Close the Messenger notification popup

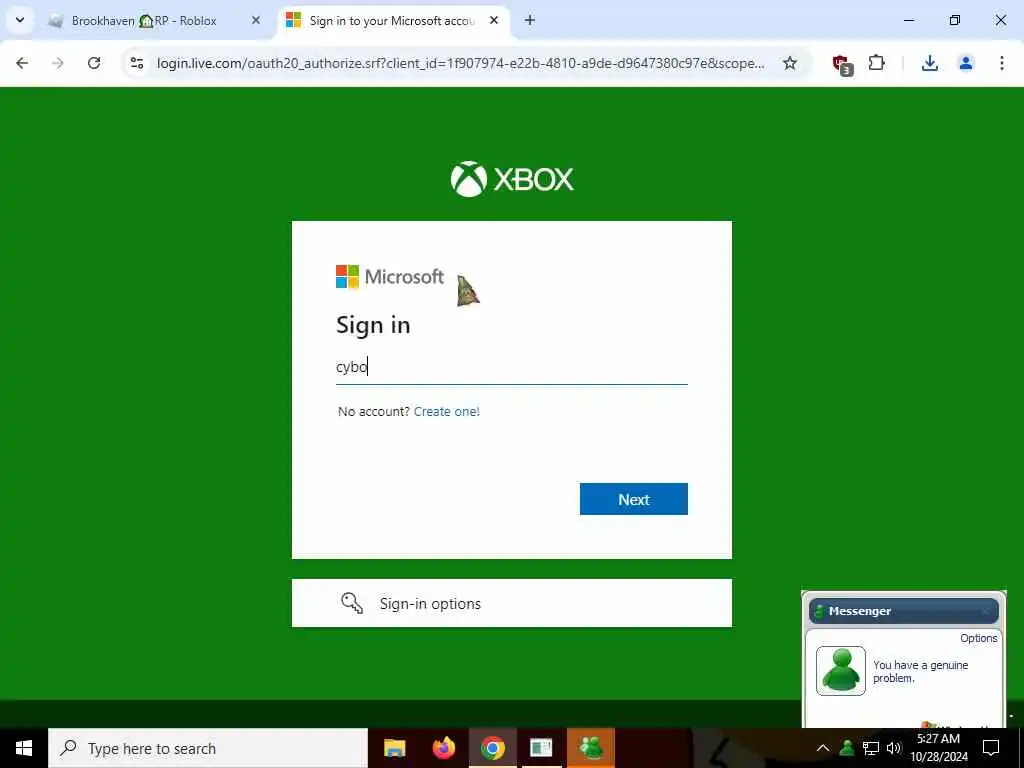[985, 611]
